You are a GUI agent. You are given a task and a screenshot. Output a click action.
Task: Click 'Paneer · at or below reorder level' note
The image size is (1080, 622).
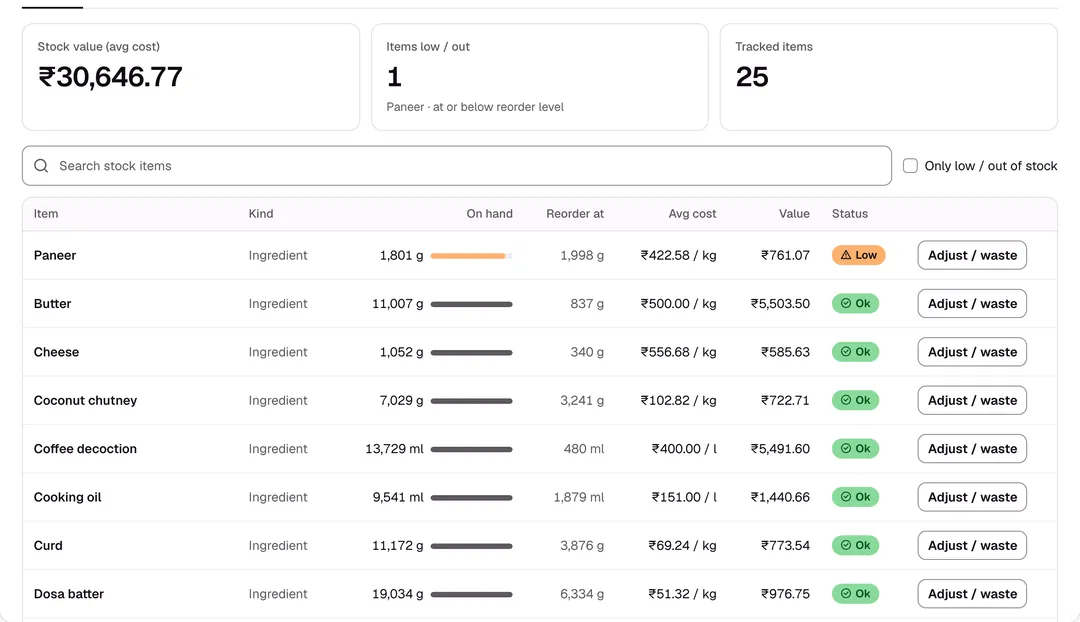(x=475, y=107)
